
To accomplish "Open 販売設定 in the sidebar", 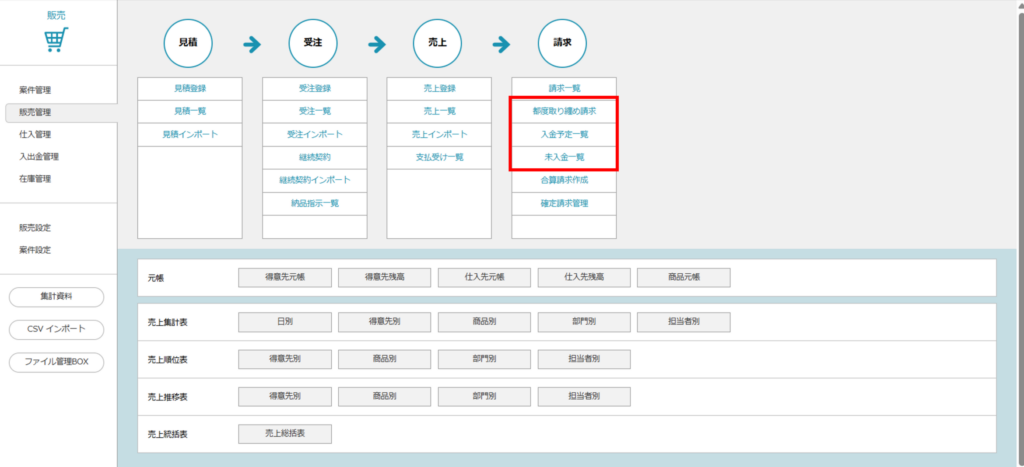I will click(x=35, y=228).
